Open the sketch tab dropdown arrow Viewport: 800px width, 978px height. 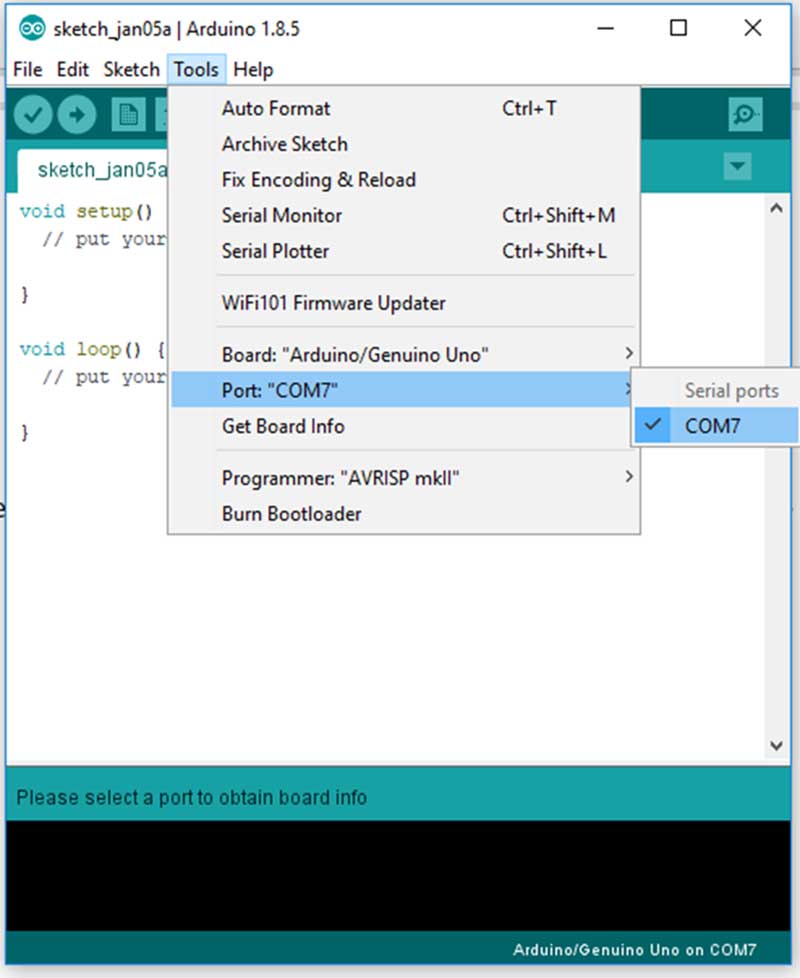pos(737,166)
